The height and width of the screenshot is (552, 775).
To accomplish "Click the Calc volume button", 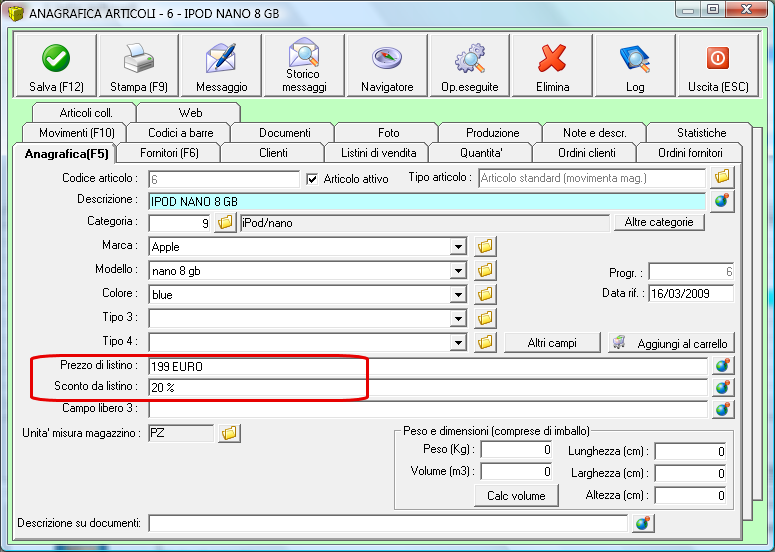I will coord(516,496).
